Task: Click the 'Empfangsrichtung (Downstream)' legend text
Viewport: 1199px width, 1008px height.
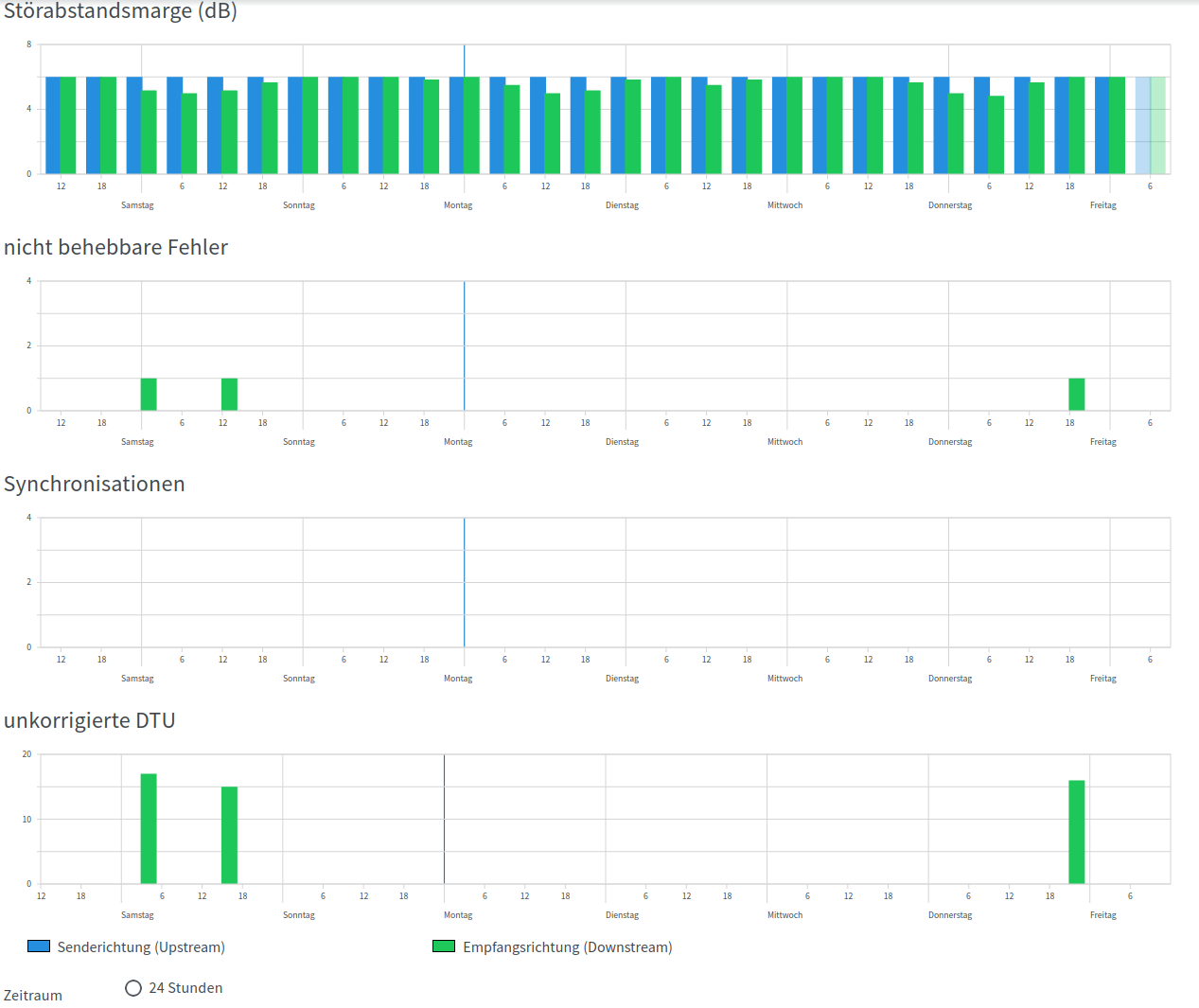Action: (568, 947)
